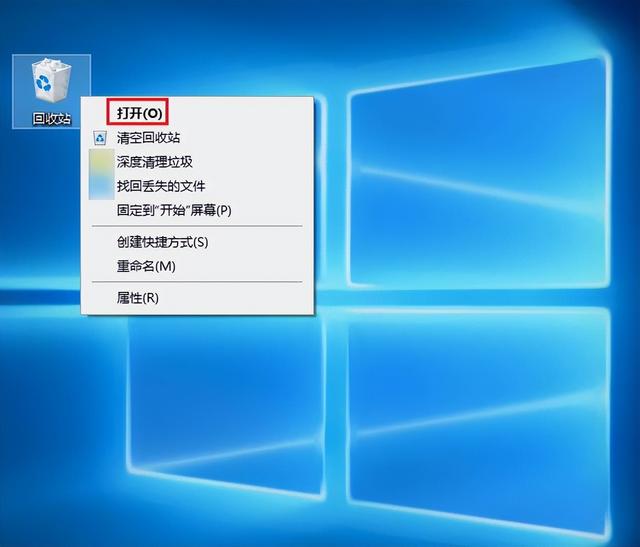Select the 回收站 Recycle Bin desktop icon

pos(51,91)
